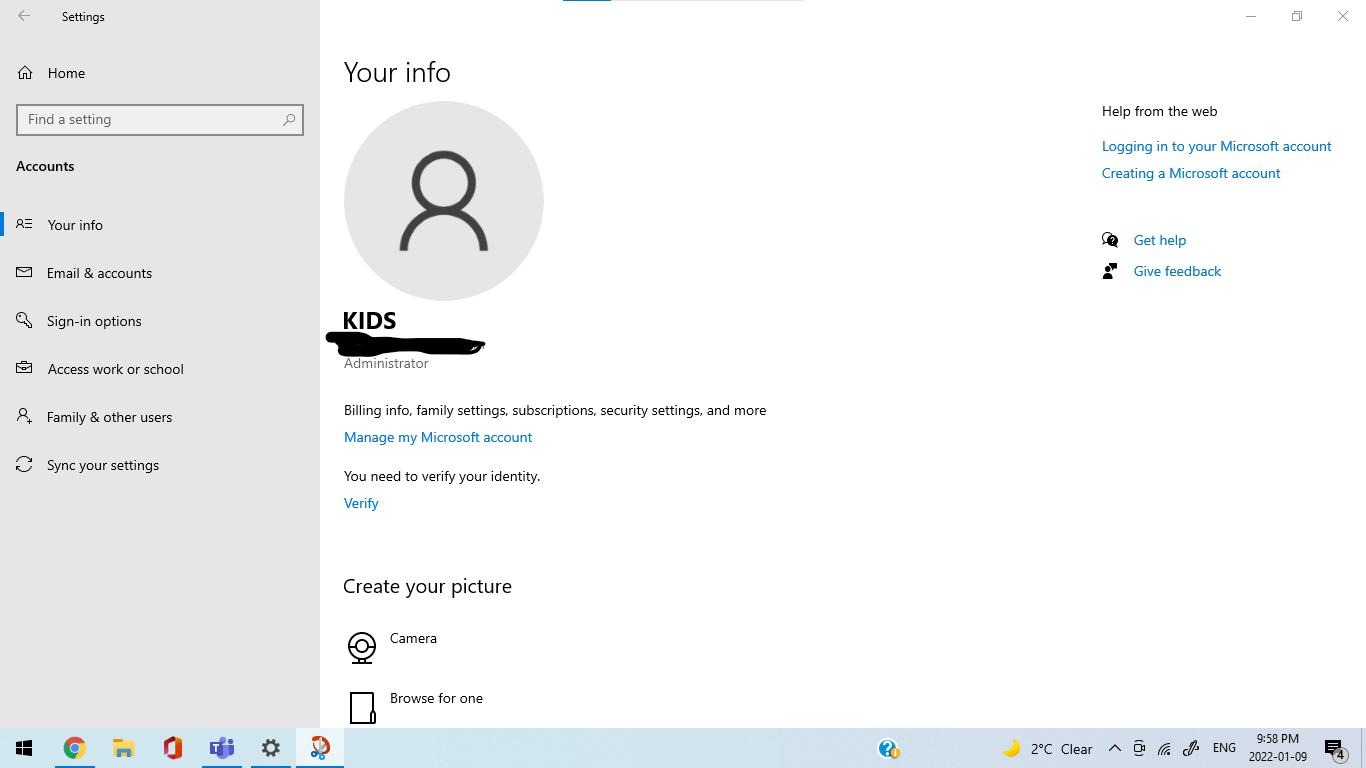The height and width of the screenshot is (768, 1366).
Task: Click the search magnifier in Find a setting
Action: [289, 119]
